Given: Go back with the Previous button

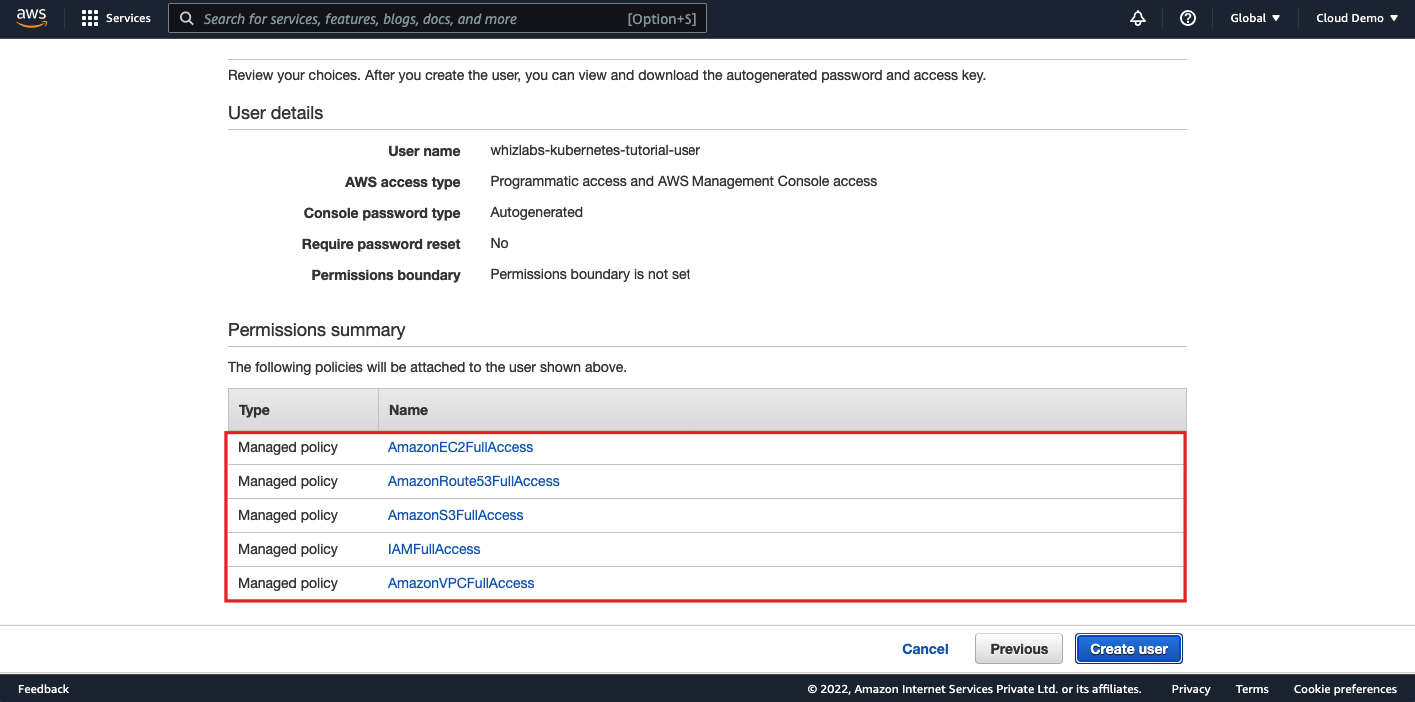Looking at the screenshot, I should [x=1019, y=649].
